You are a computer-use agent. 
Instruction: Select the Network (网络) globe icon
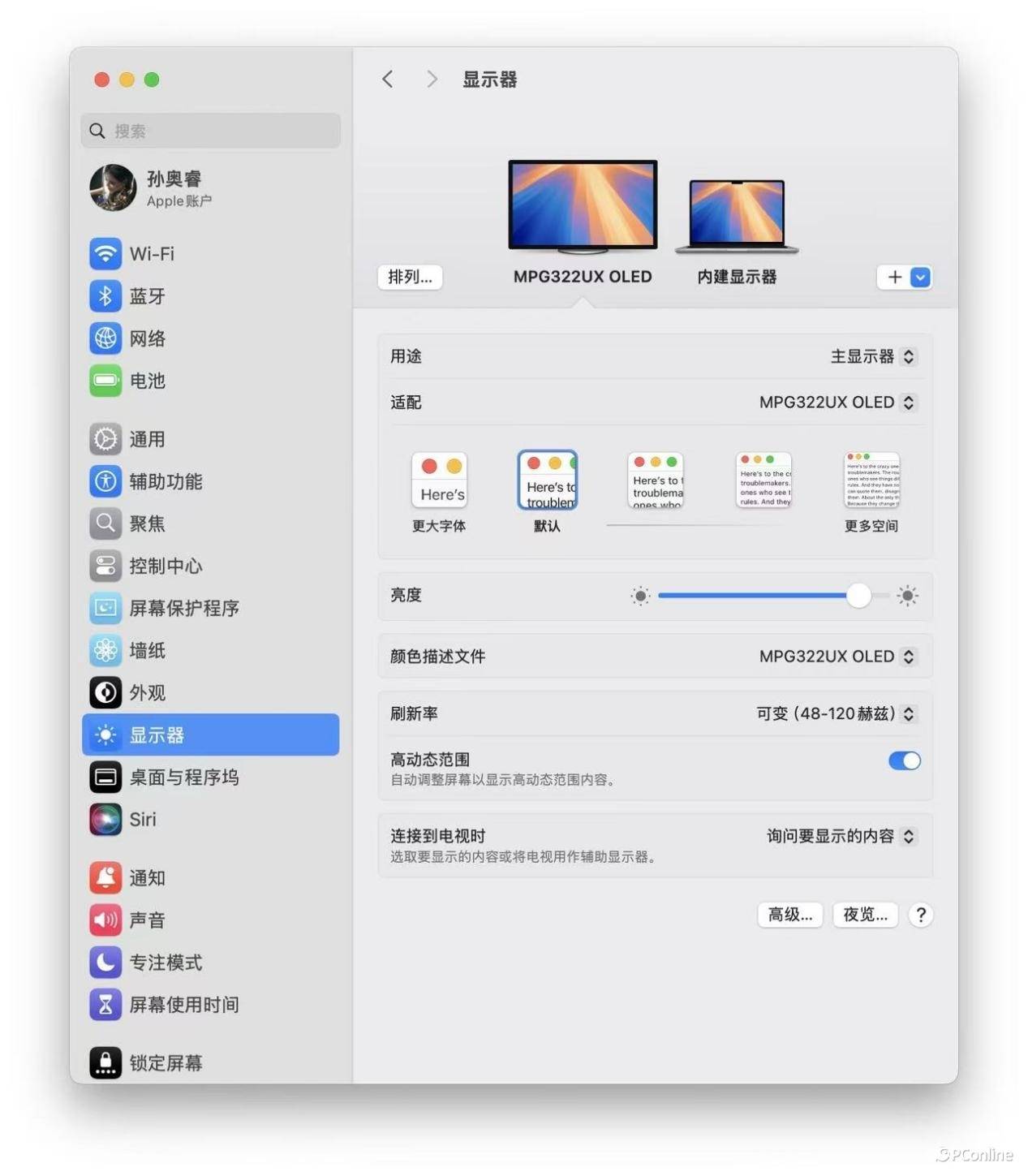[x=105, y=338]
